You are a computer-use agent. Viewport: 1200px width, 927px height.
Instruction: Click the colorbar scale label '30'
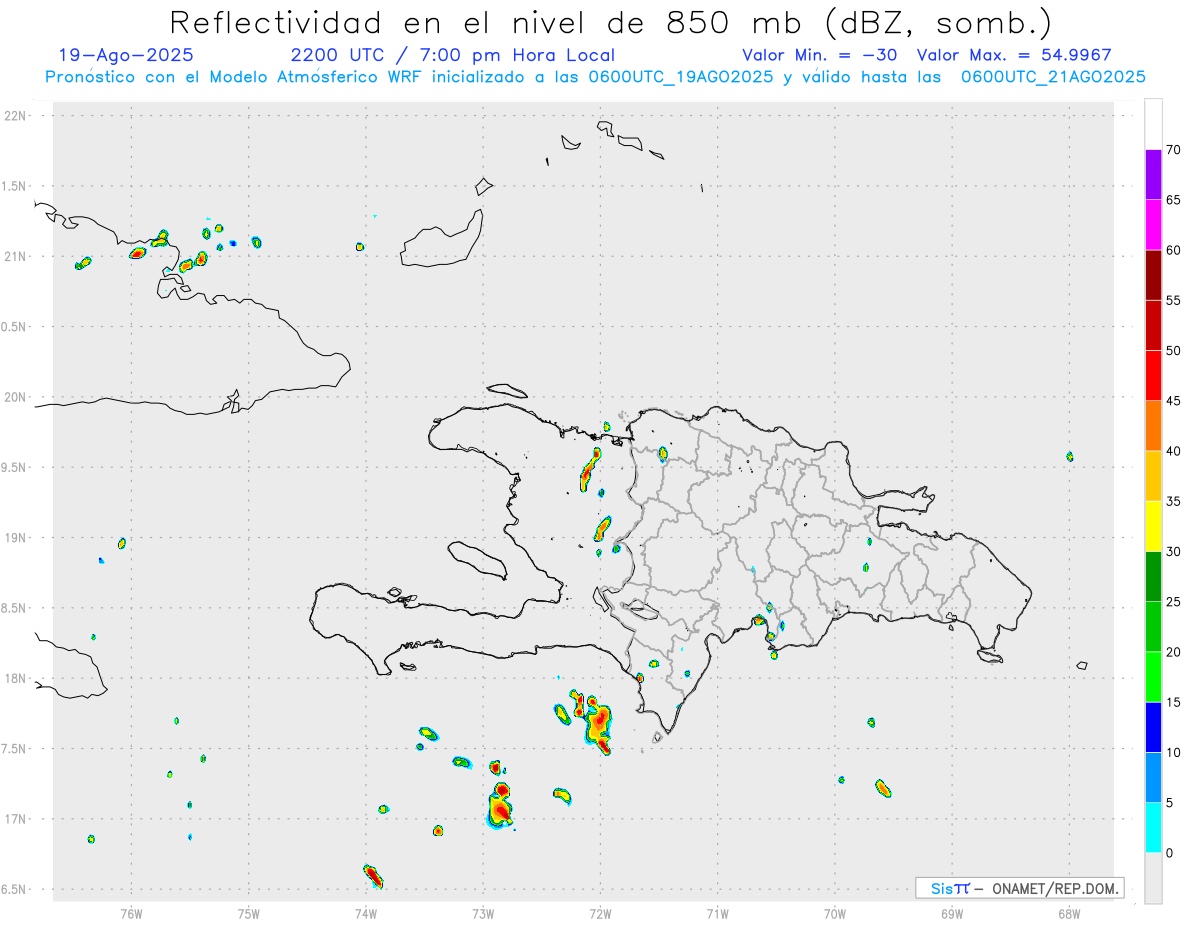point(1174,552)
